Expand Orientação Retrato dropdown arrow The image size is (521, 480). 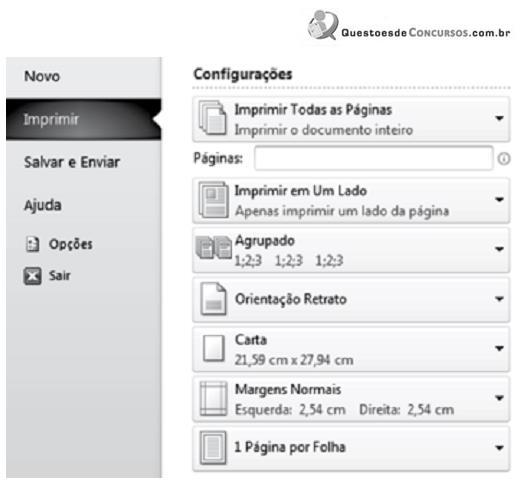coord(499,299)
